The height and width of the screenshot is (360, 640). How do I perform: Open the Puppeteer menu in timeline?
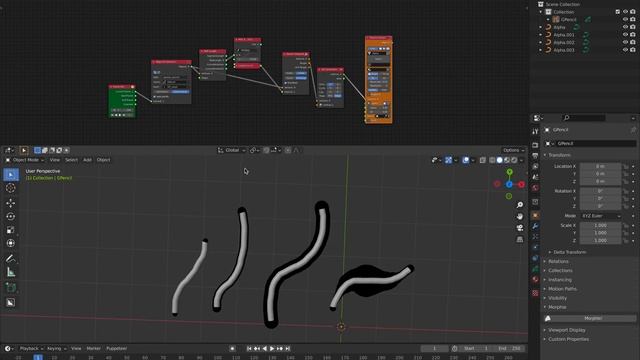pyautogui.click(x=117, y=349)
